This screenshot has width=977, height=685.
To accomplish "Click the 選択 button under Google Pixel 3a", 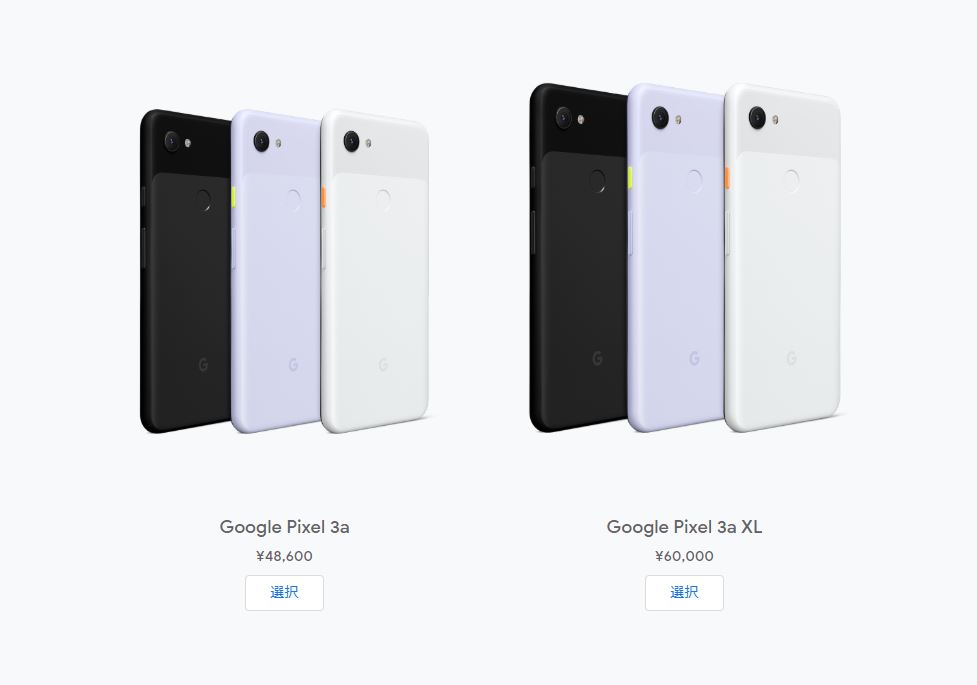I will pos(284,593).
